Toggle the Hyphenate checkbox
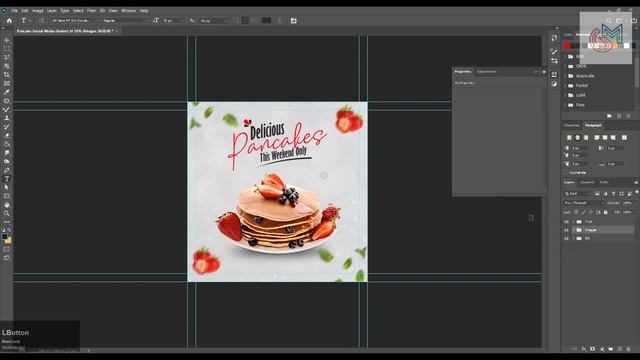640x360 pixels. click(566, 173)
